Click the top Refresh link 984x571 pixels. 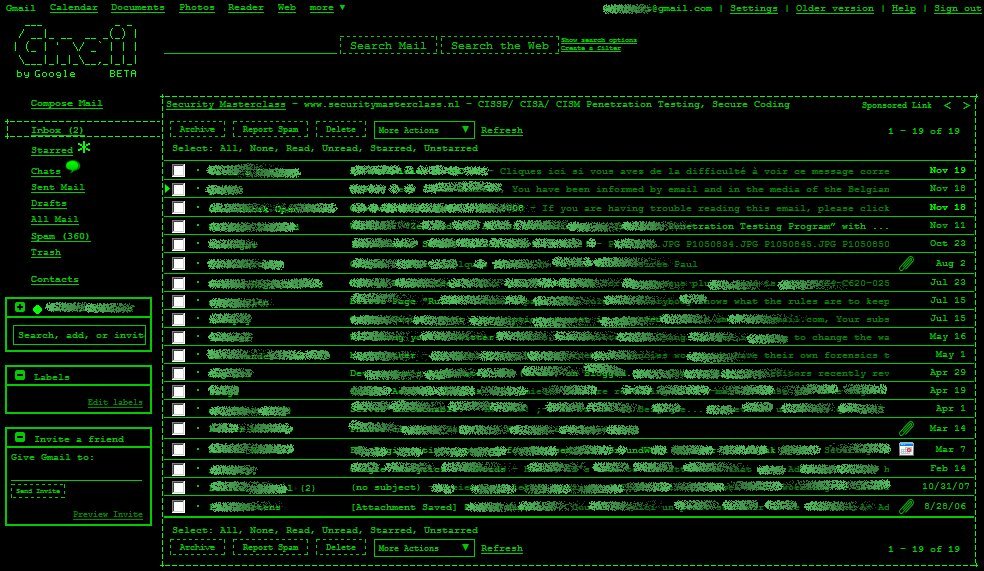(x=501, y=131)
